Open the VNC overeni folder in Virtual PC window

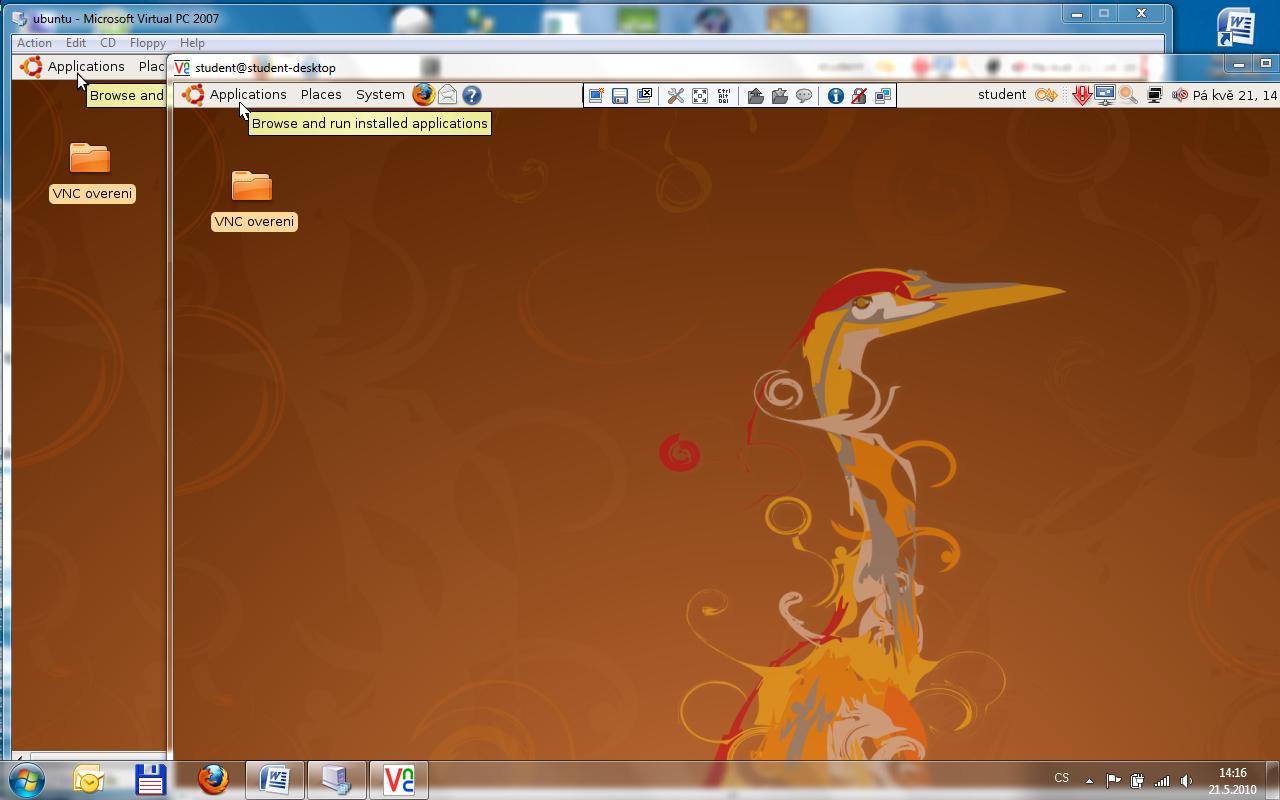(x=91, y=173)
